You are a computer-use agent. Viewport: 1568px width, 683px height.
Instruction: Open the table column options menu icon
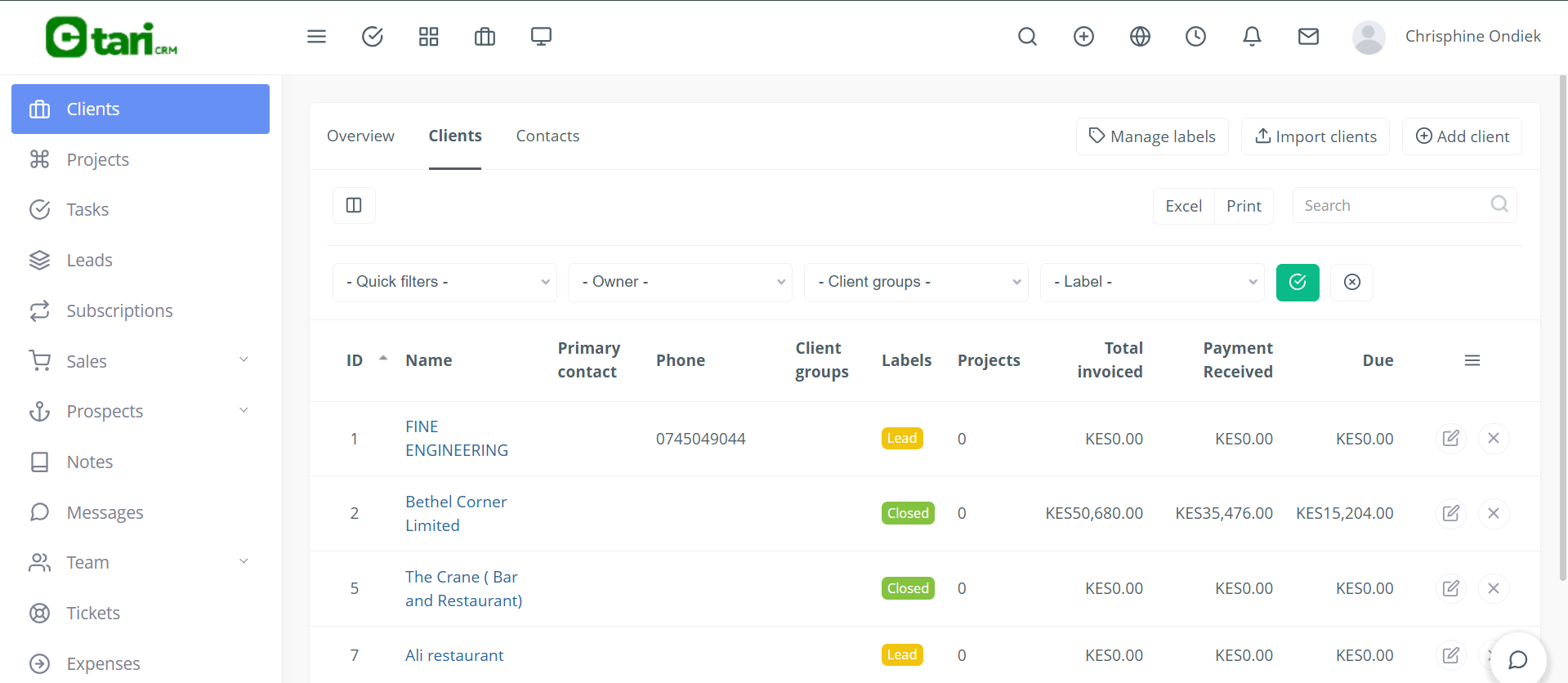1472,360
